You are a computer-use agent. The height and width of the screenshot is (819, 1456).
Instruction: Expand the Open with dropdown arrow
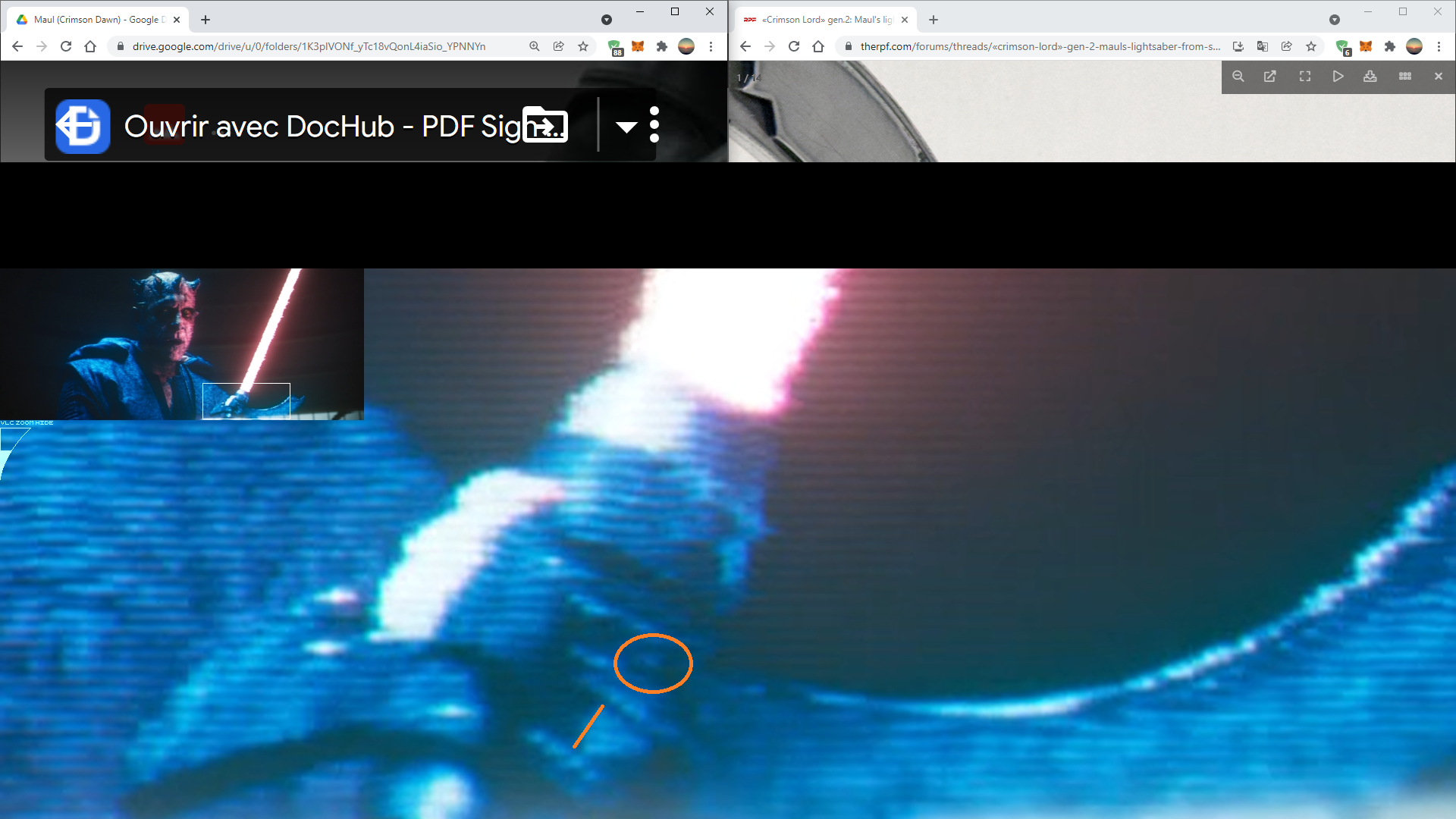pos(626,127)
